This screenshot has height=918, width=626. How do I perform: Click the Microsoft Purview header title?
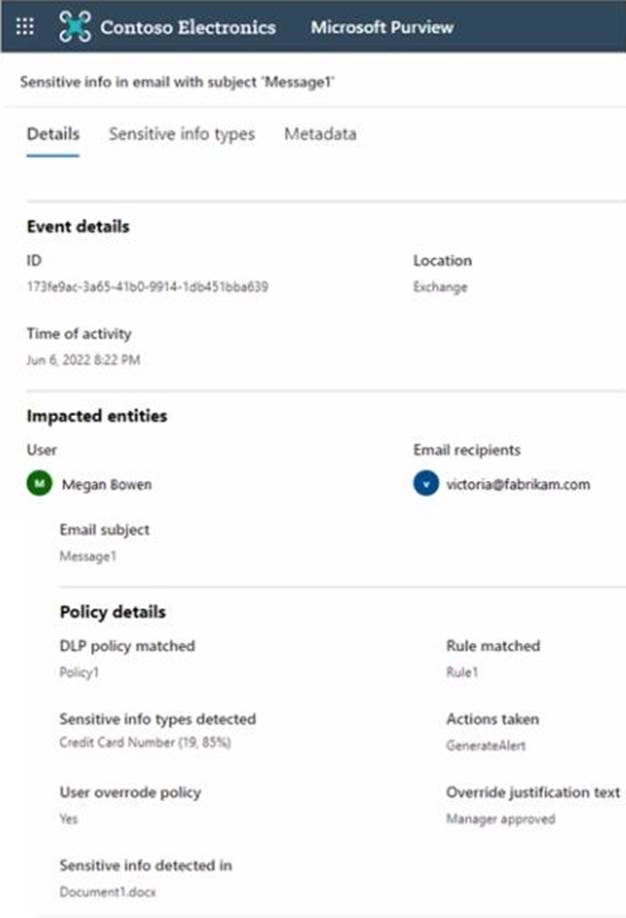pyautogui.click(x=382, y=27)
